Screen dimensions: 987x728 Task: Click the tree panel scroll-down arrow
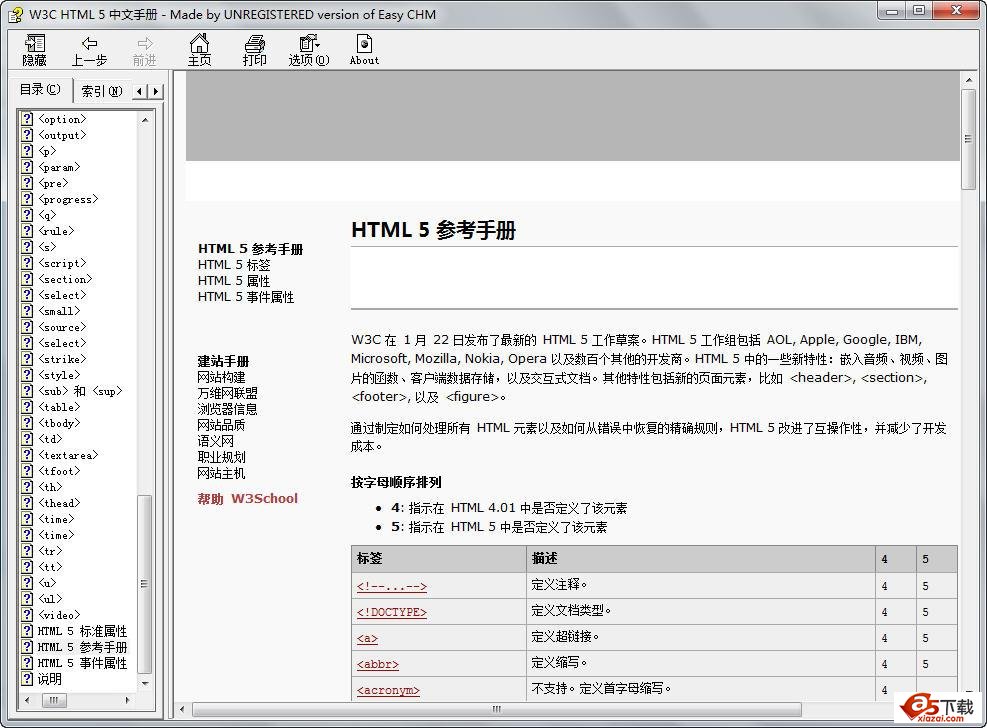pos(145,683)
